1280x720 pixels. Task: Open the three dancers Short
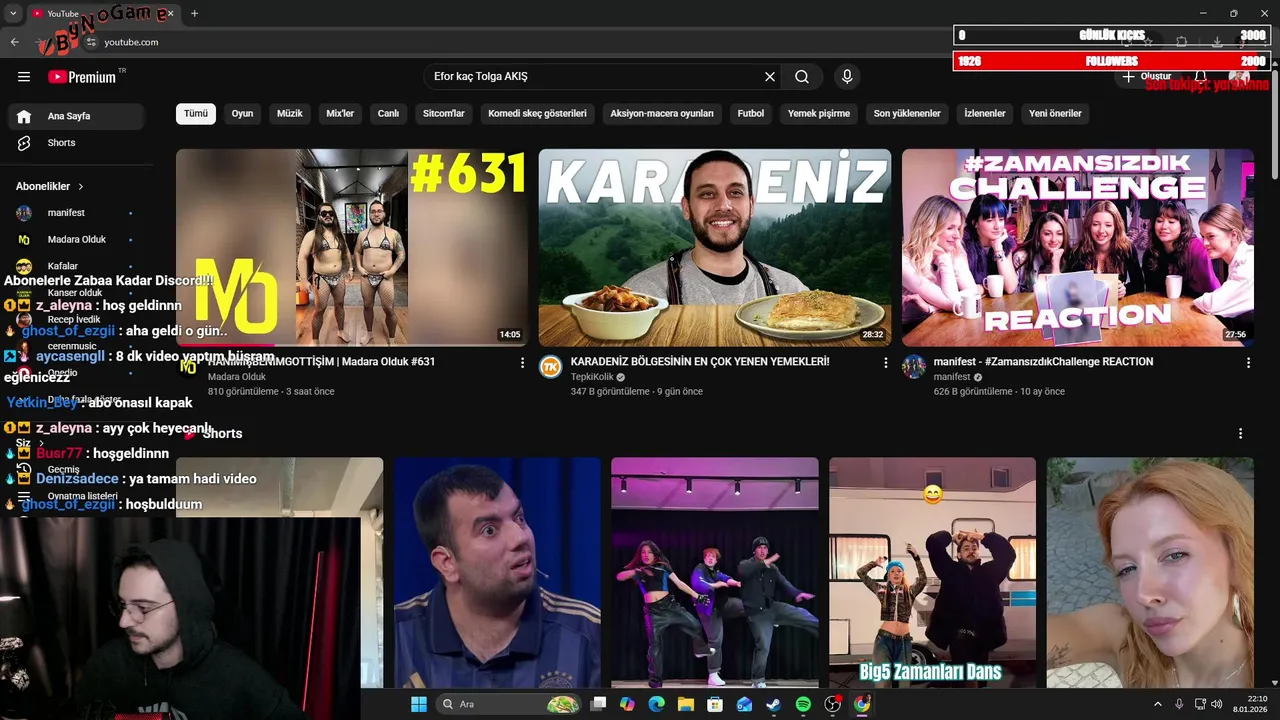(x=715, y=573)
